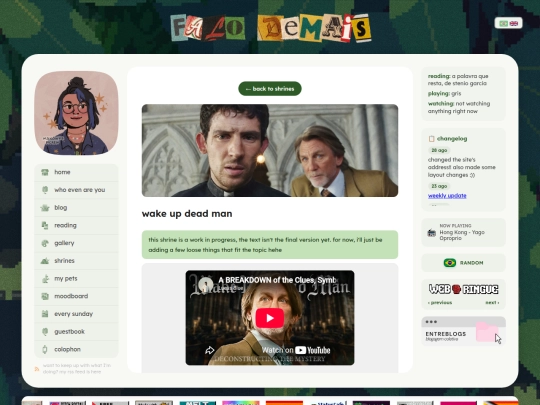Click the ENTREBLOGS widget title

click(446, 334)
